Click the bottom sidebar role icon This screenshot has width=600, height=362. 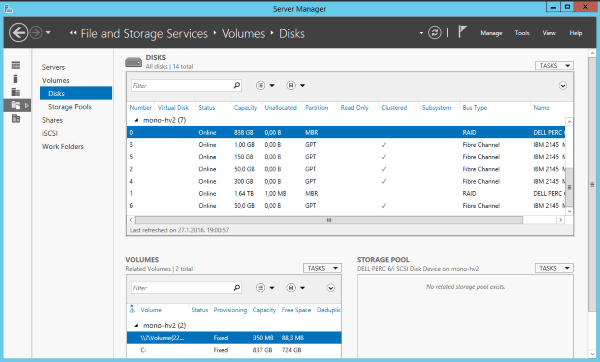point(16,118)
